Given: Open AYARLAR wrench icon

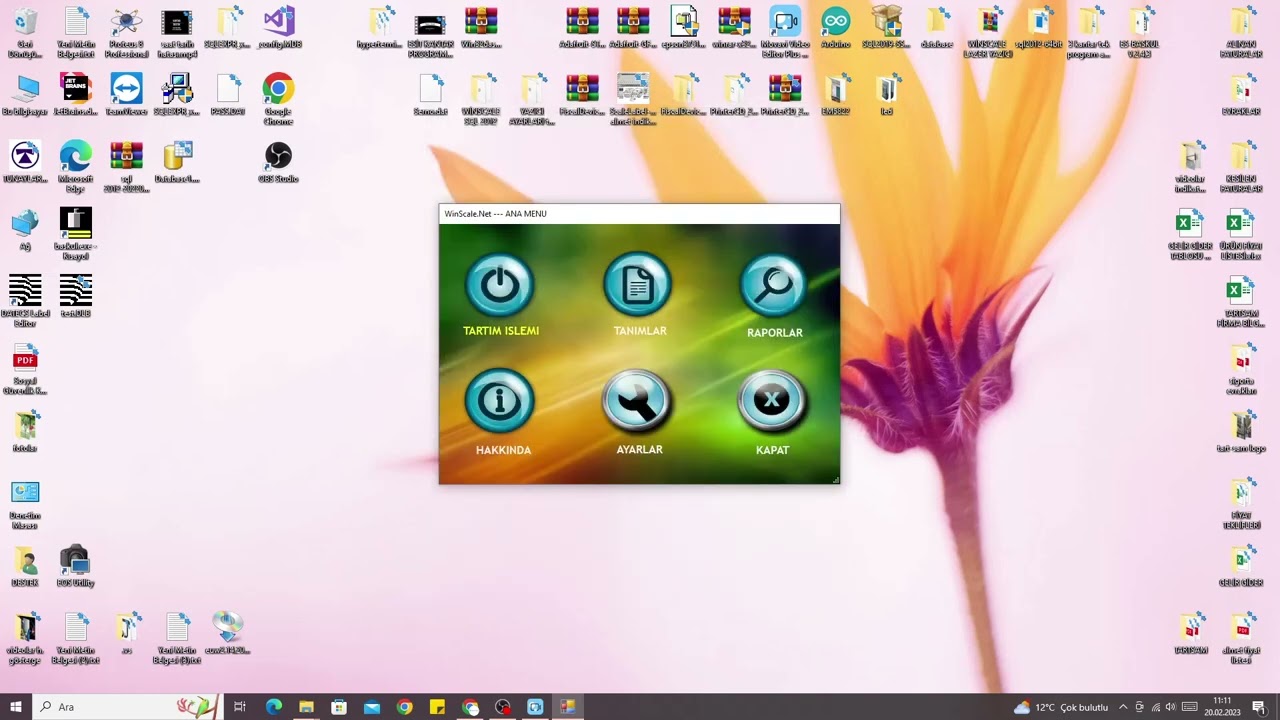Looking at the screenshot, I should point(638,402).
